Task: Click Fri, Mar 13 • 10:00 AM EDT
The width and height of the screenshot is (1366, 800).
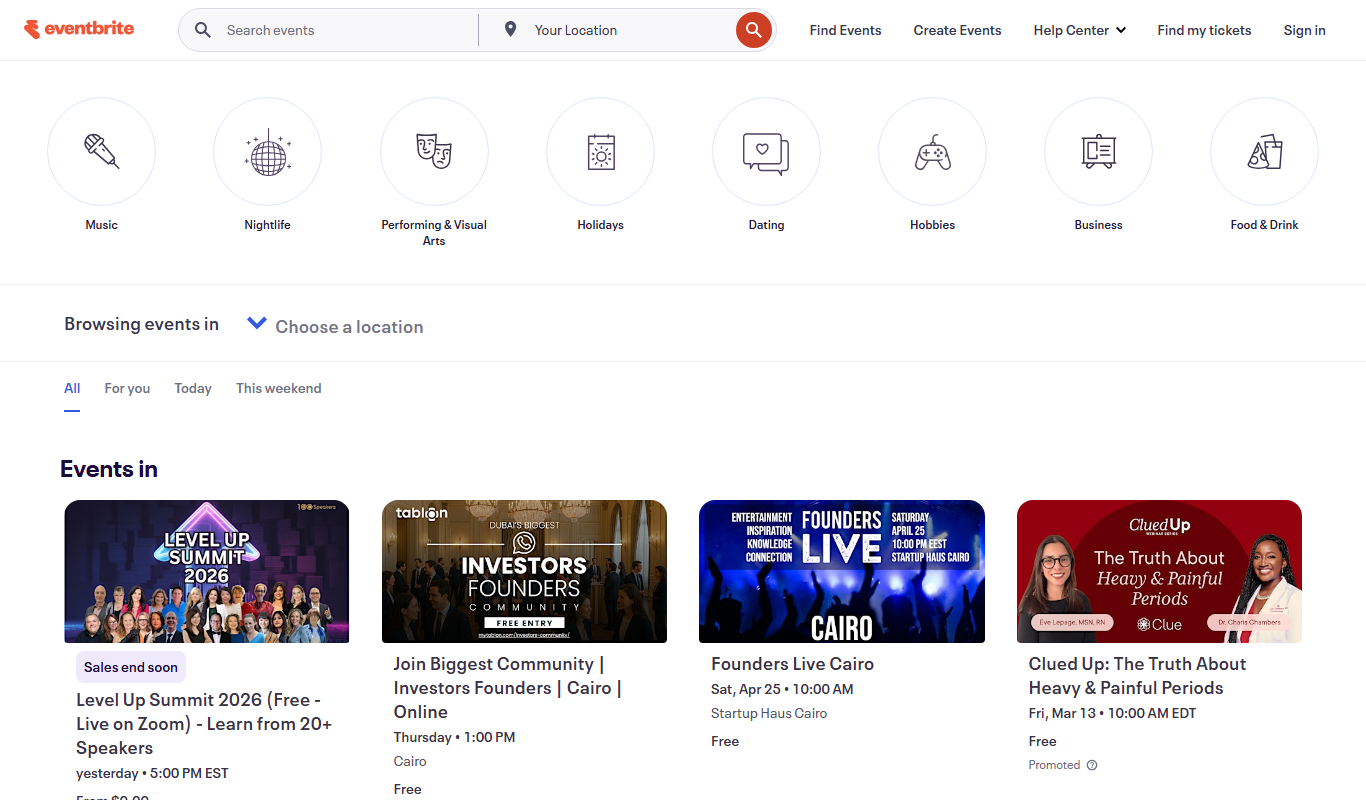Action: 1113,713
